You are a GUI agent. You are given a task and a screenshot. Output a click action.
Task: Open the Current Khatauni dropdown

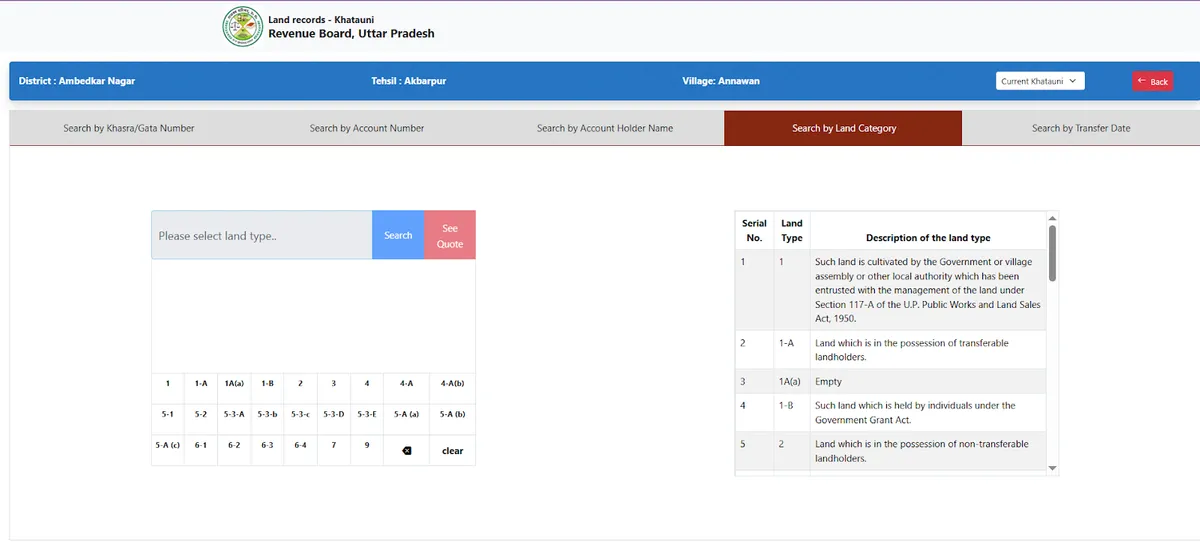point(1040,81)
